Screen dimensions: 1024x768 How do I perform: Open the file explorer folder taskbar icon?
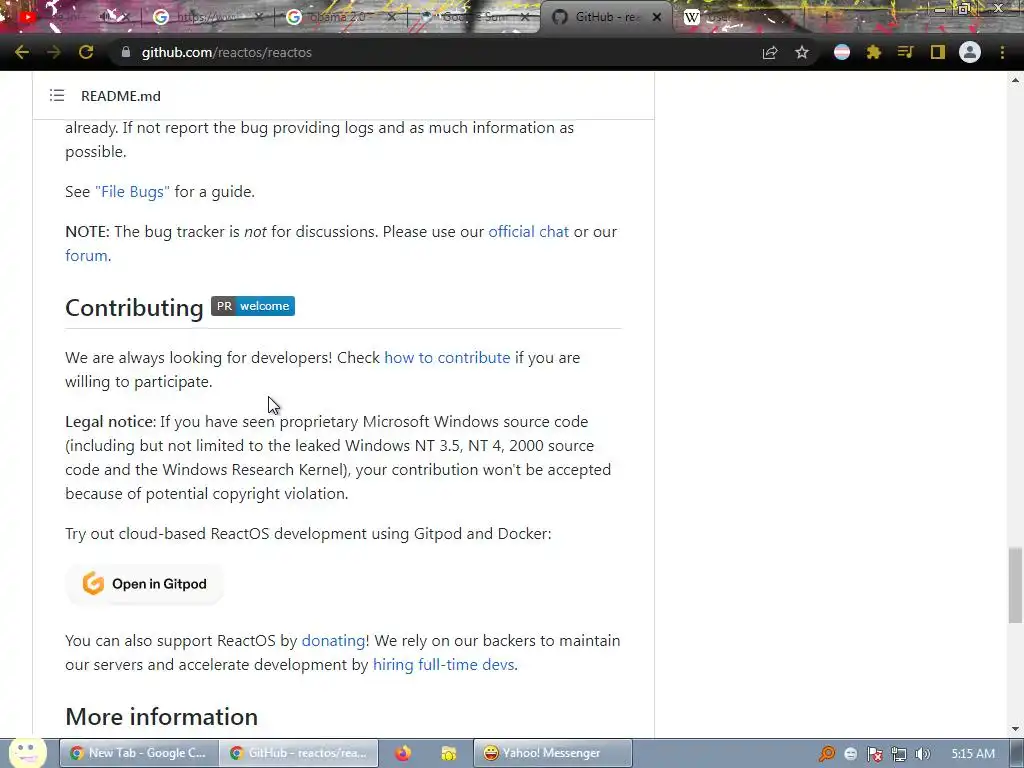(x=449, y=753)
